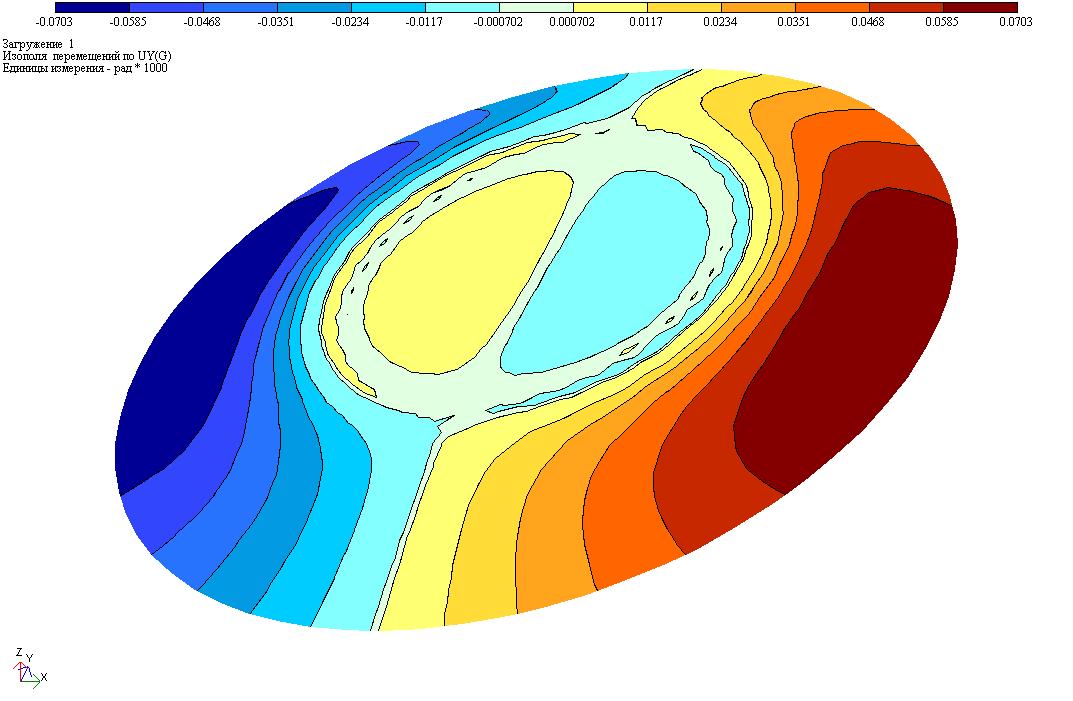Click 'Изополя перемещений по UY(G)' caption
This screenshot has height=701, width=1073.
pos(87,56)
